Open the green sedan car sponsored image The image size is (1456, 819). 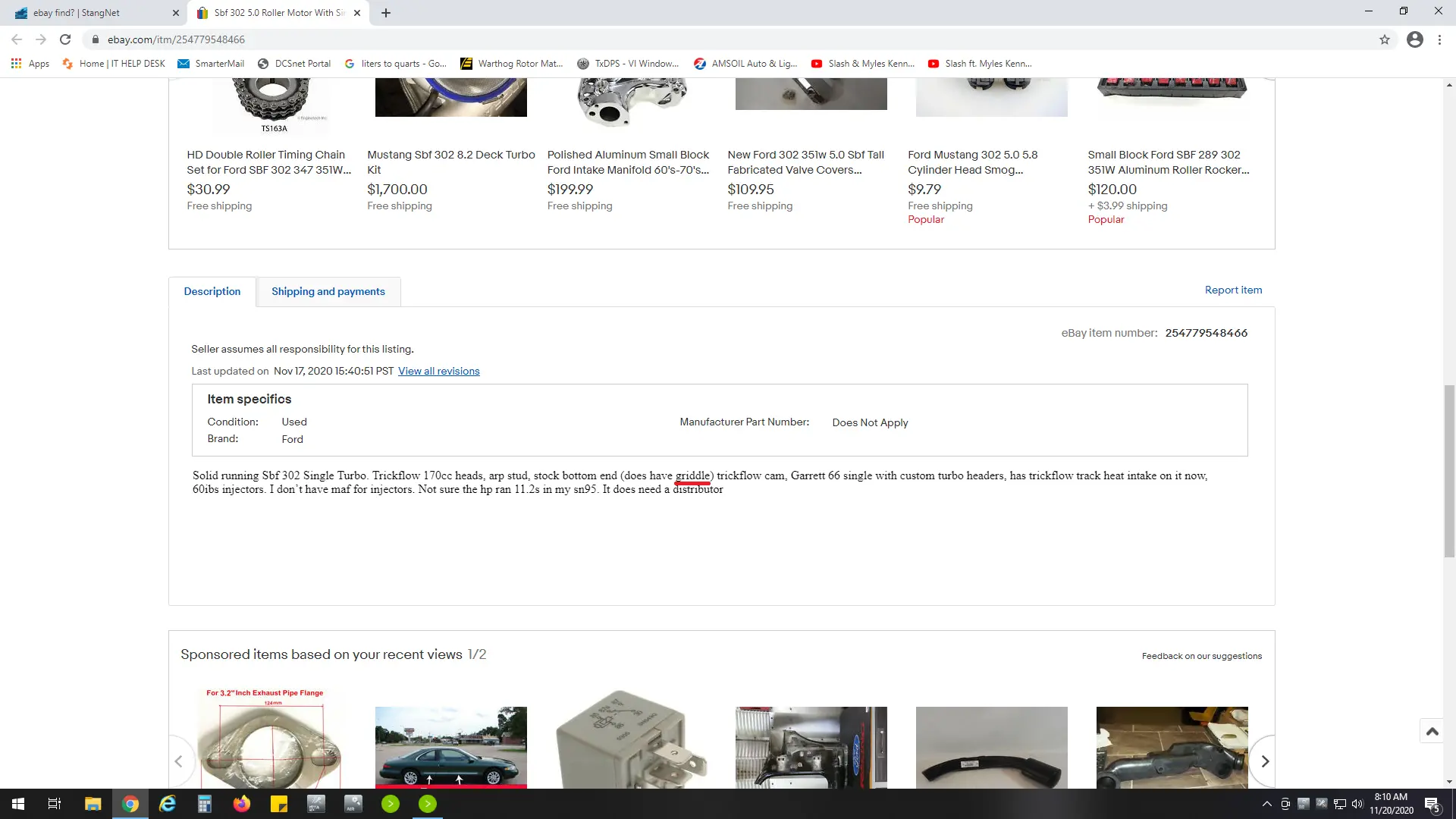pyautogui.click(x=450, y=748)
